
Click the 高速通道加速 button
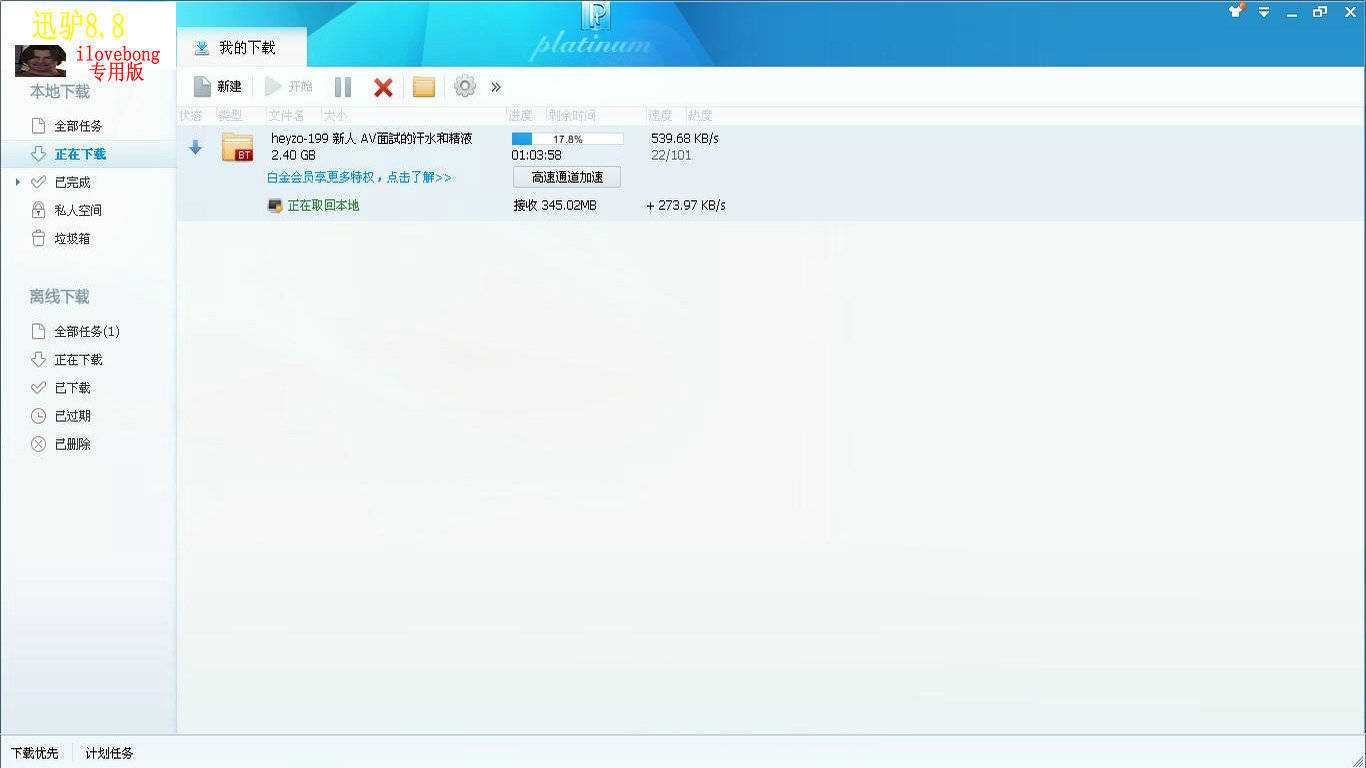567,177
